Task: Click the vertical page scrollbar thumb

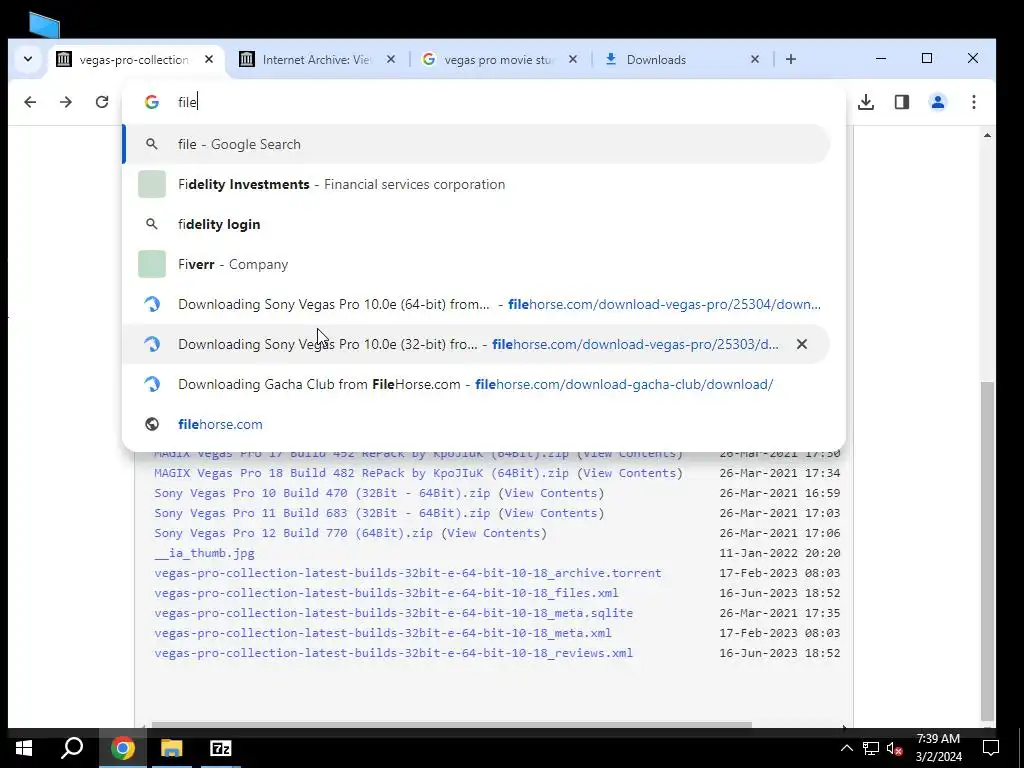Action: pos(987,550)
